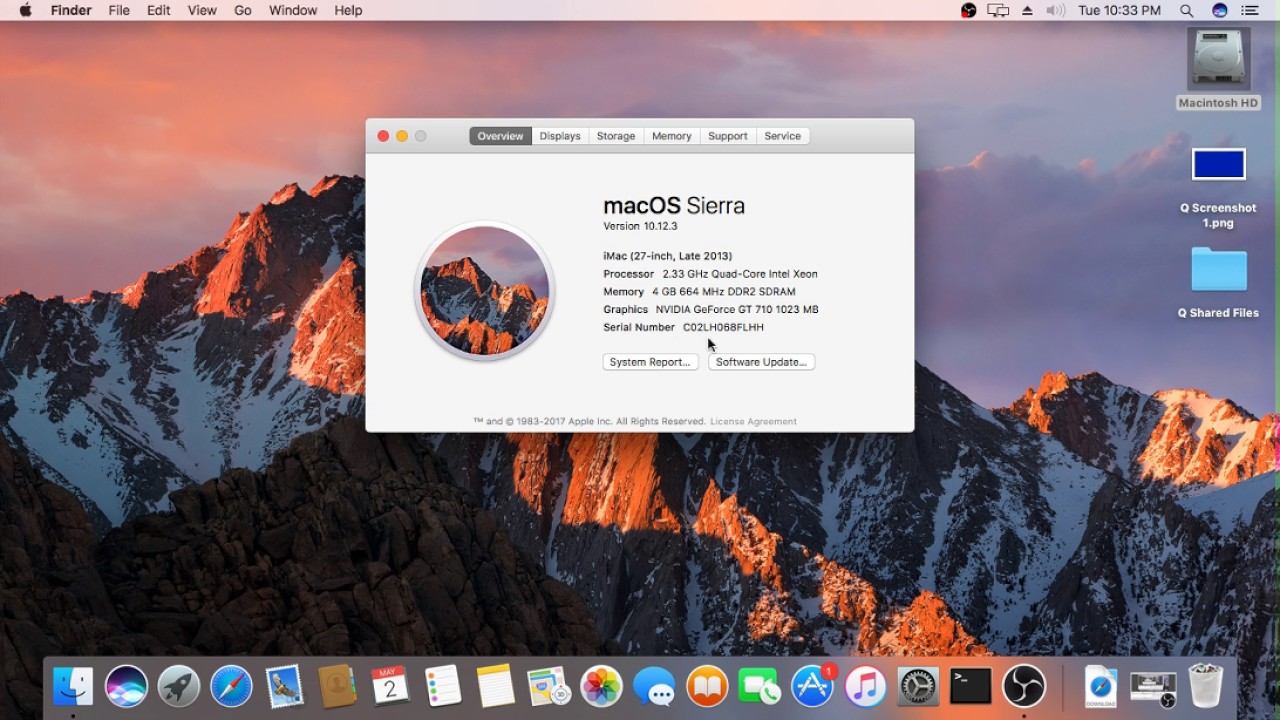
Task: Open the Go menu
Action: click(x=243, y=10)
